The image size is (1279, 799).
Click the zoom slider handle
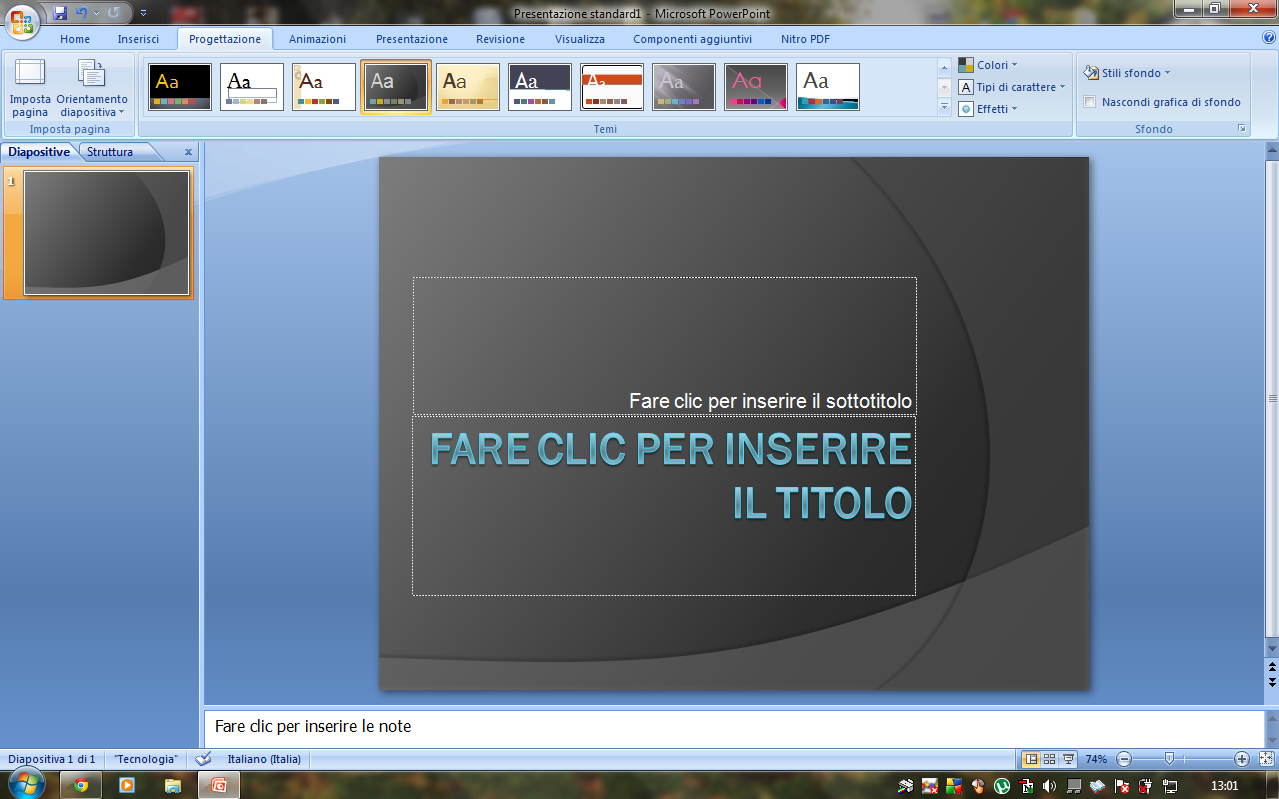[x=1169, y=759]
